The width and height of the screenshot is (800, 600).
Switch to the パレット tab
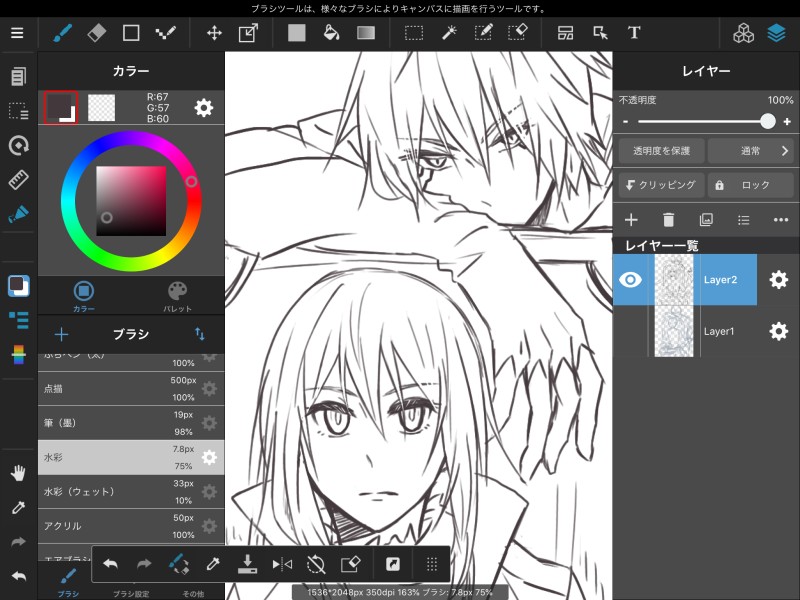[178, 296]
